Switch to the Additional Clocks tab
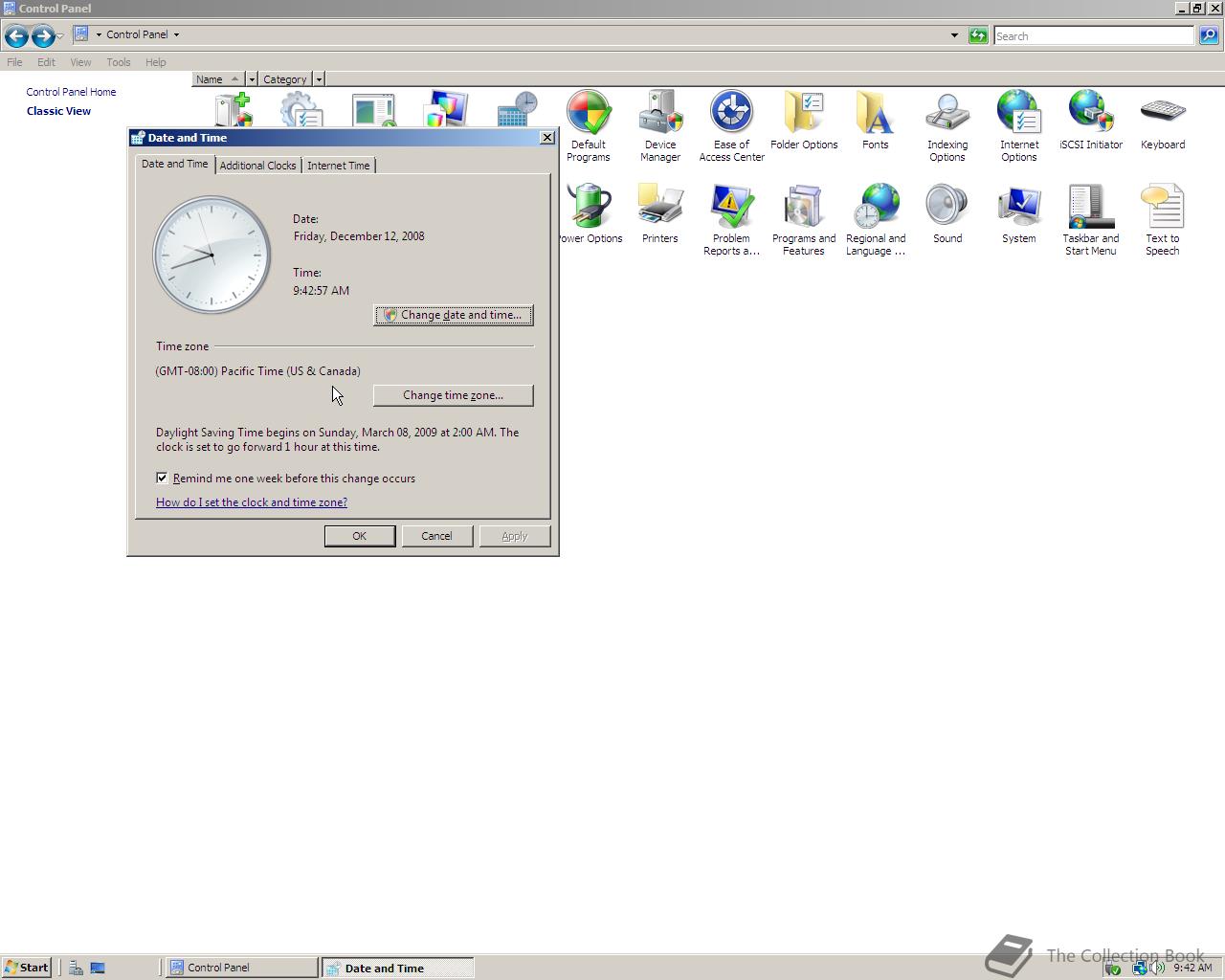This screenshot has height=980, width=1225. 257,166
